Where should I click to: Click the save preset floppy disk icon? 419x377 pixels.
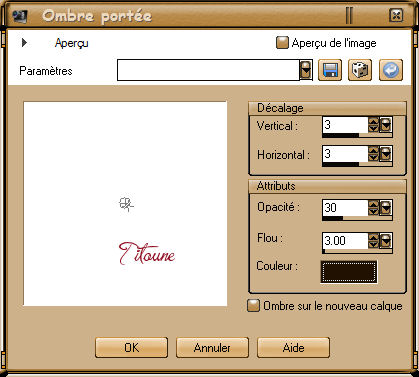point(330,70)
